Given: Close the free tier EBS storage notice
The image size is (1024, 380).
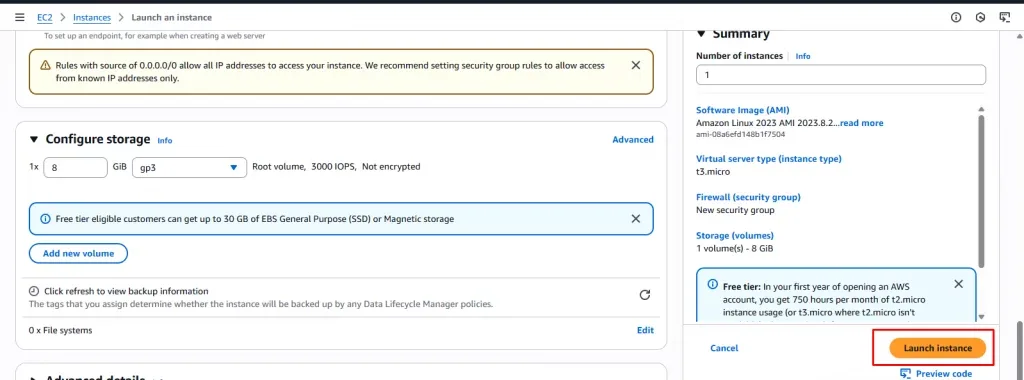Looking at the screenshot, I should click(x=635, y=219).
